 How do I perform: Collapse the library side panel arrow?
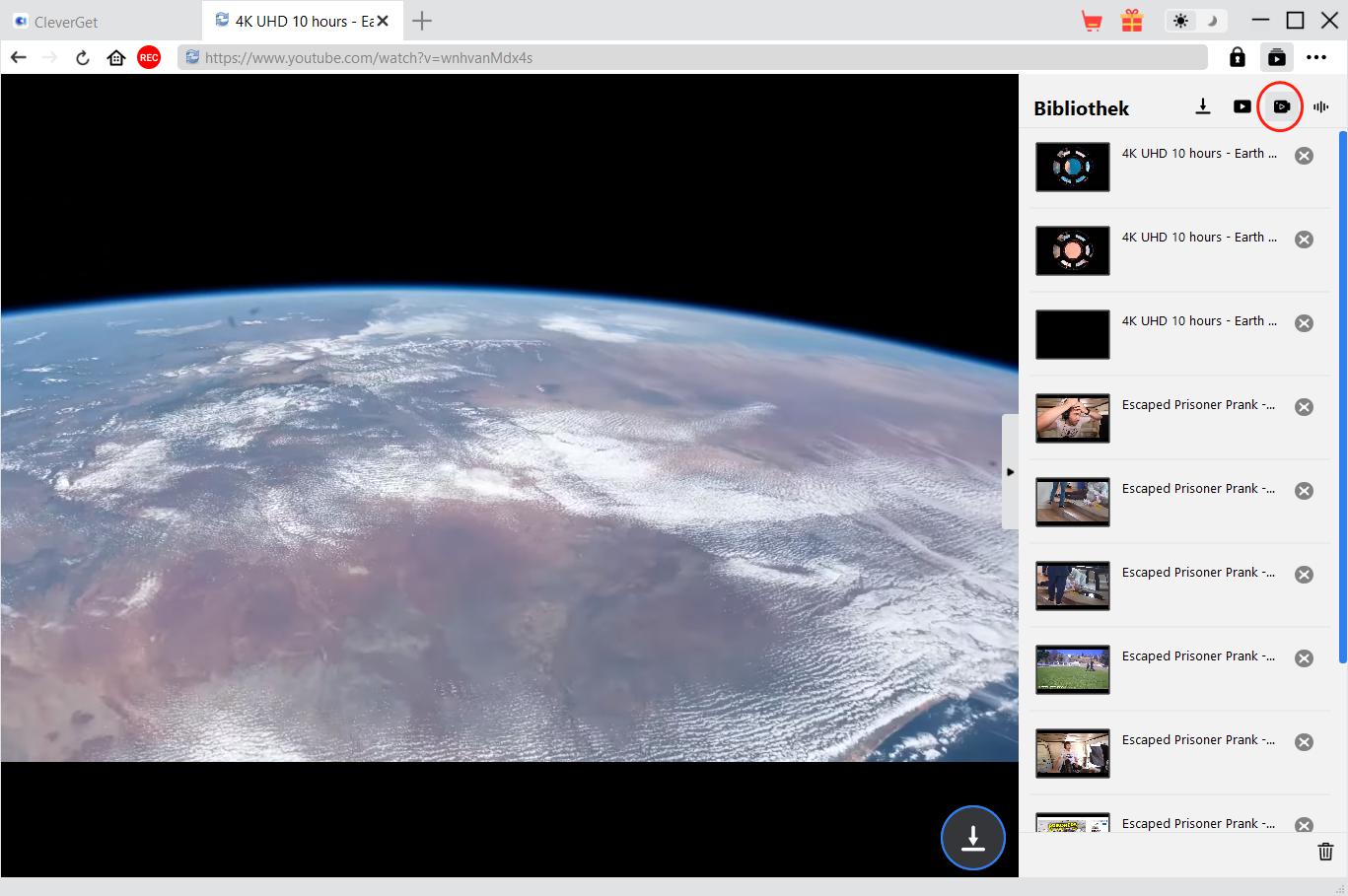pyautogui.click(x=1010, y=472)
